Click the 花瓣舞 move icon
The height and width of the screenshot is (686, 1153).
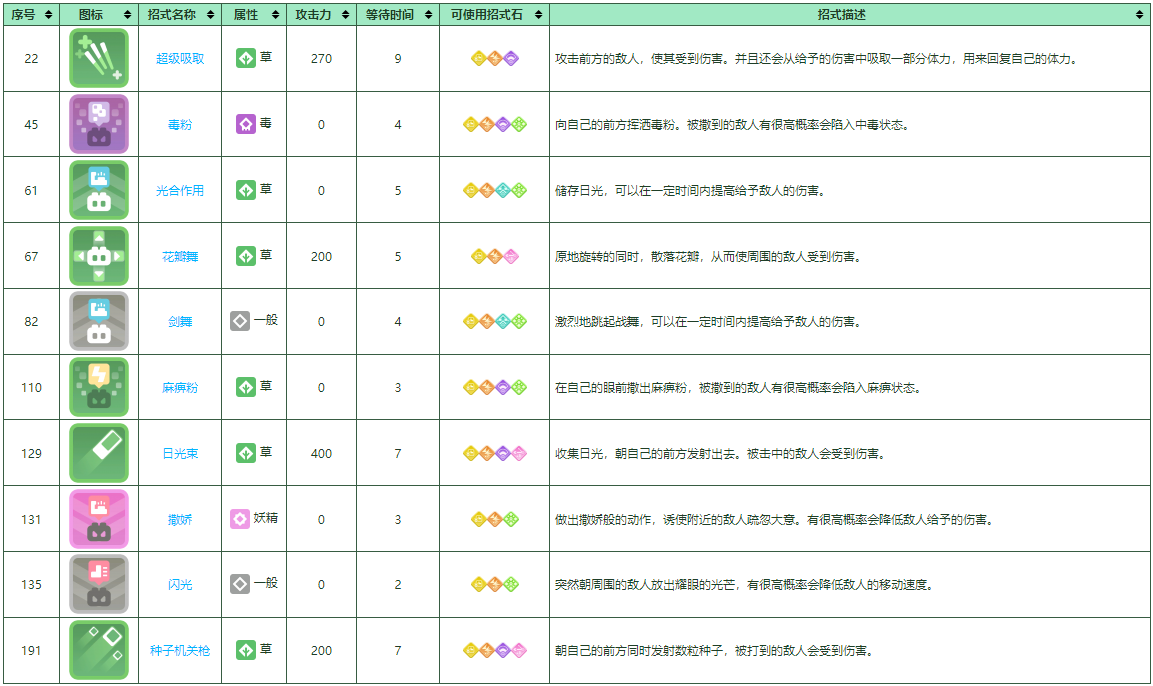pyautogui.click(x=99, y=256)
